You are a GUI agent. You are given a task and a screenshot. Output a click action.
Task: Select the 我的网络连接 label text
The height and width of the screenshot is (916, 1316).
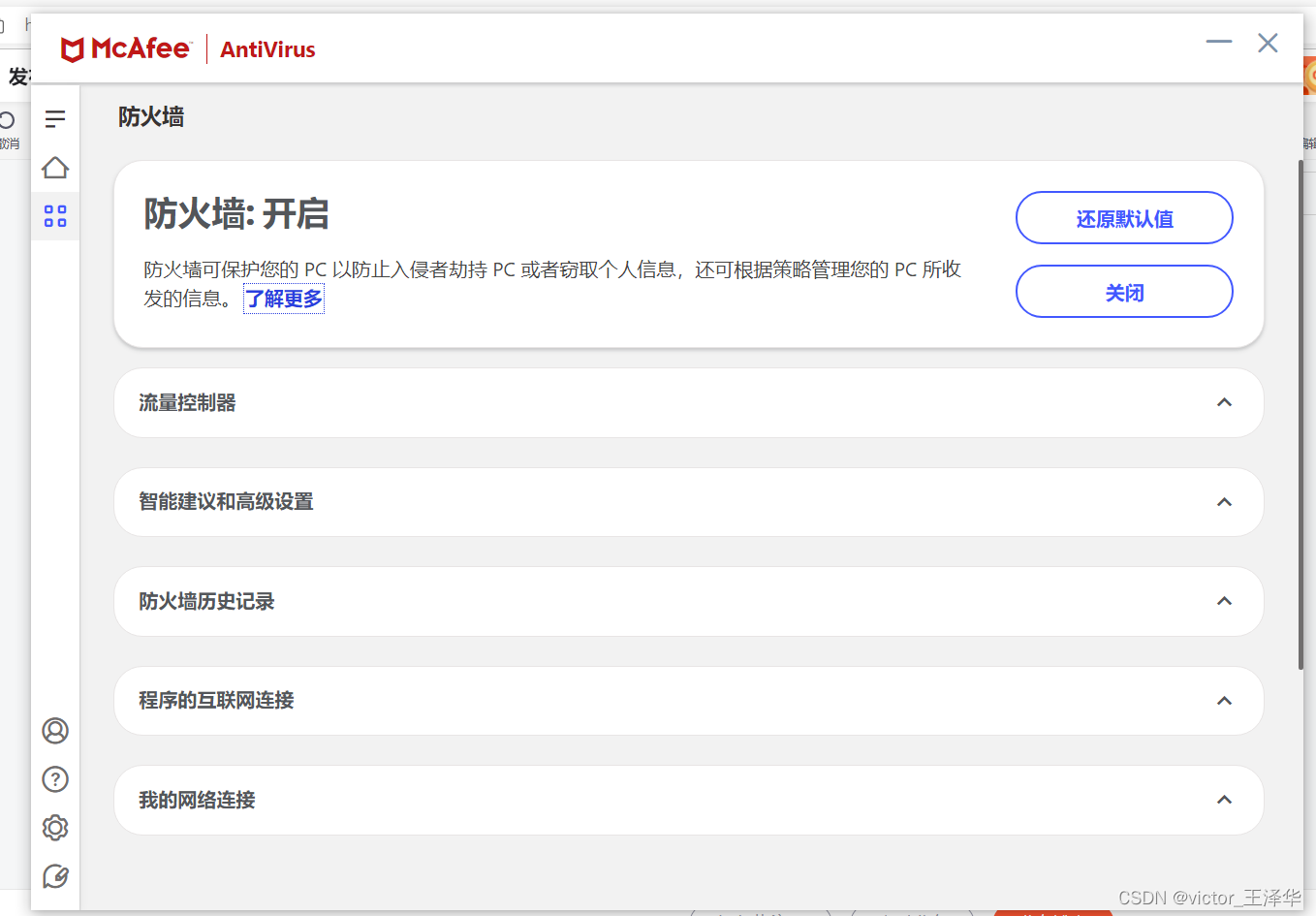[x=197, y=800]
